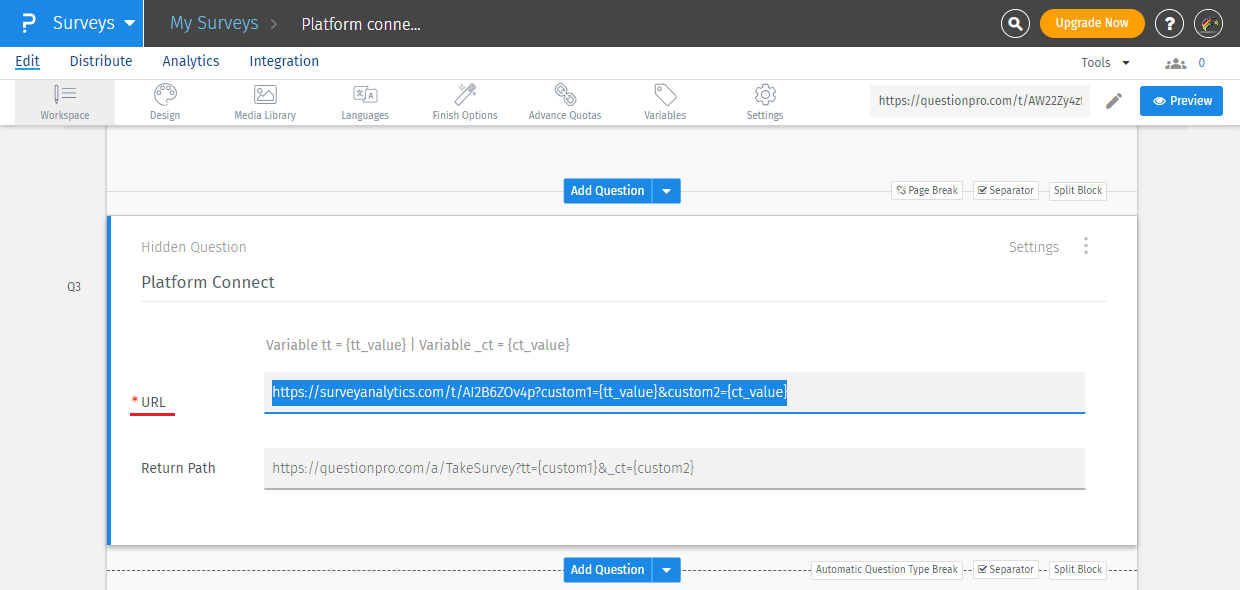The image size is (1240, 590).
Task: Open the Design palette tool
Action: click(x=165, y=102)
